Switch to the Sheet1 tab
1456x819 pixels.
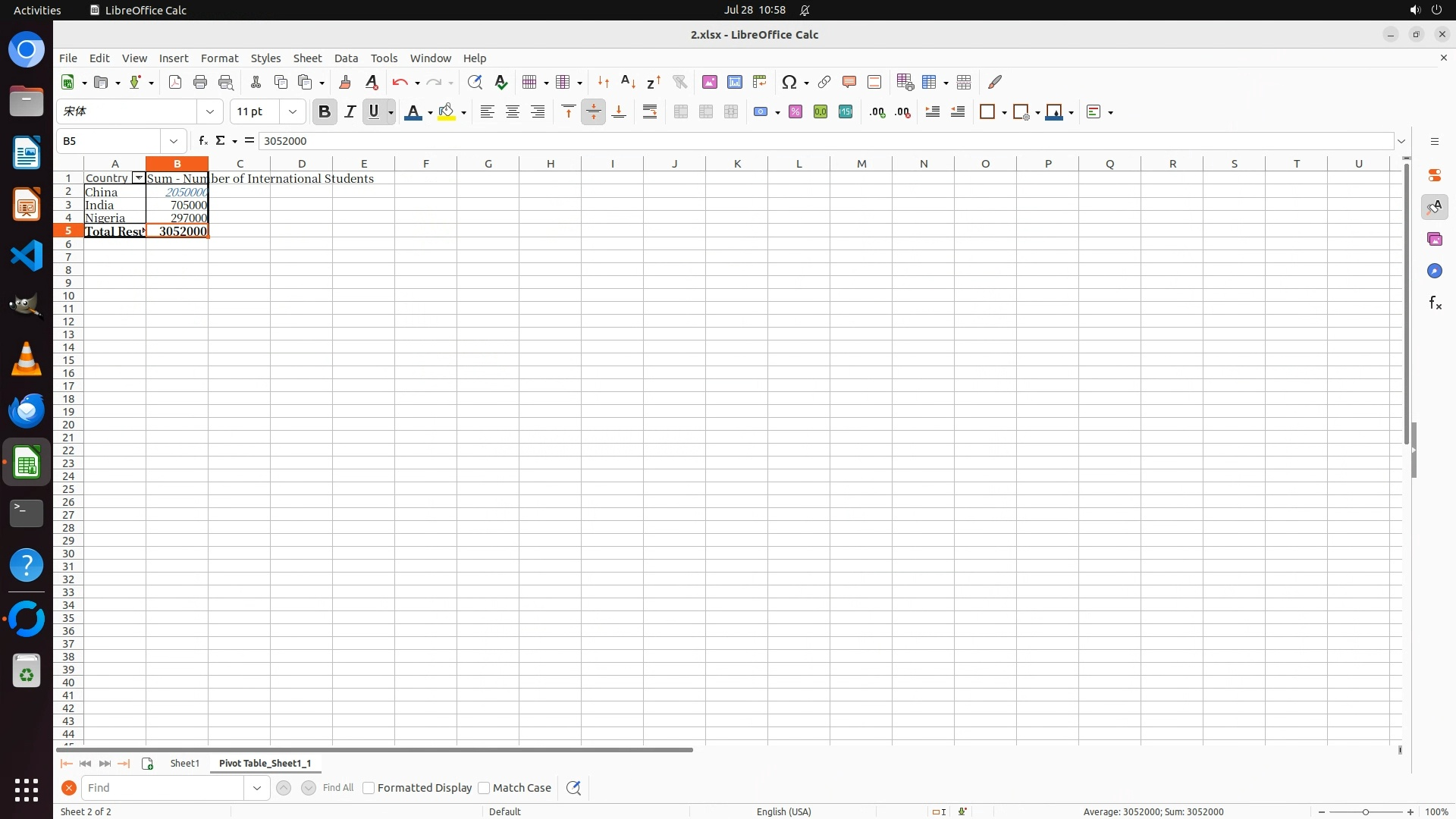click(184, 763)
